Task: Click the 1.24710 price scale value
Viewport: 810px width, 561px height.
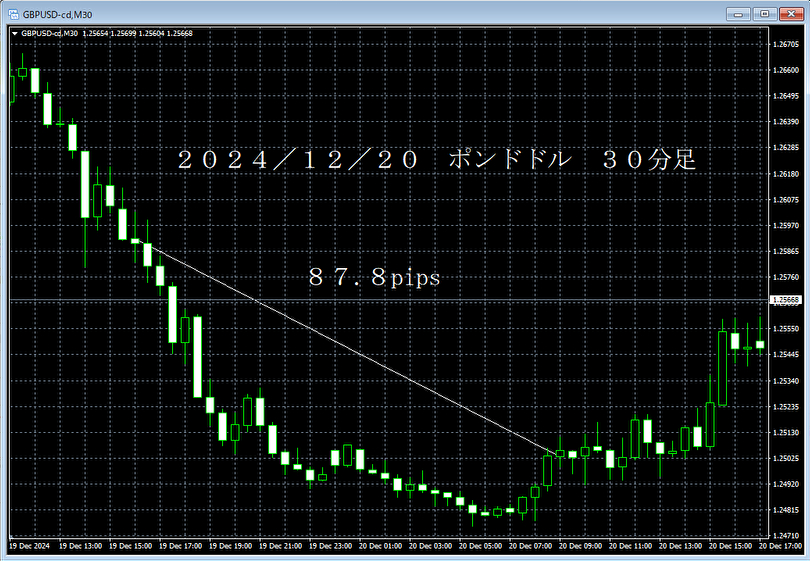Action: pyautogui.click(x=786, y=536)
